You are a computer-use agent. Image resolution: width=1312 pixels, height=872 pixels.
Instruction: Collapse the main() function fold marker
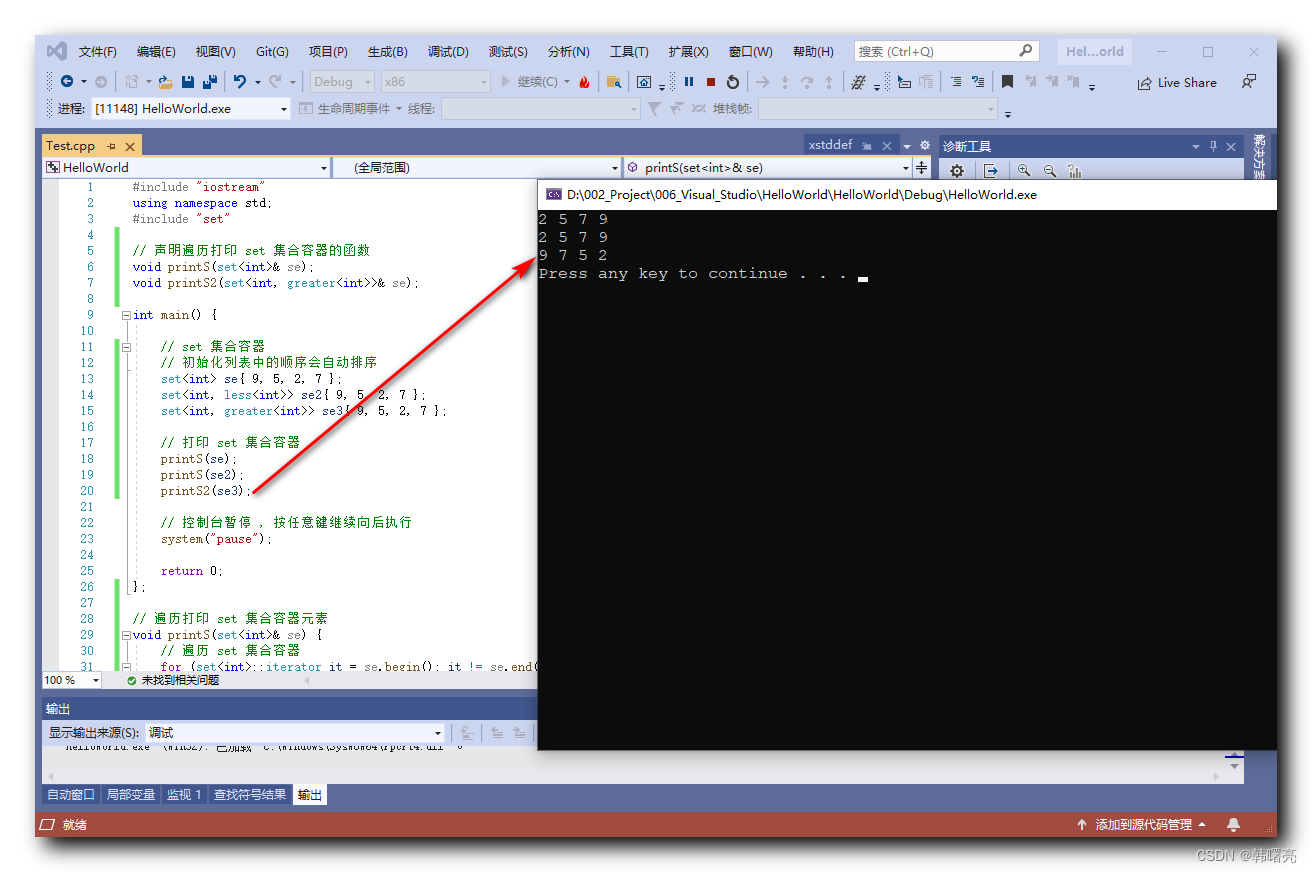tap(126, 315)
